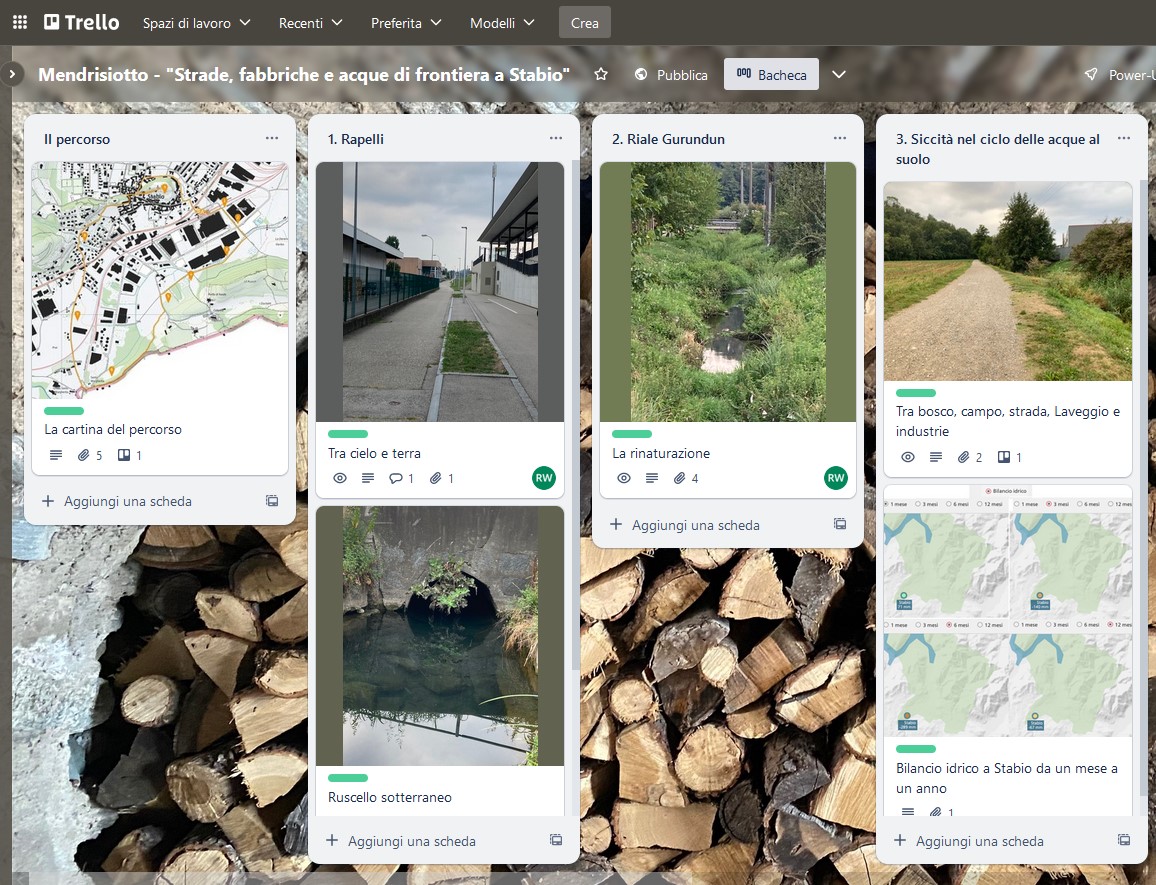
Task: Click the Trello home logo
Action: [82, 22]
